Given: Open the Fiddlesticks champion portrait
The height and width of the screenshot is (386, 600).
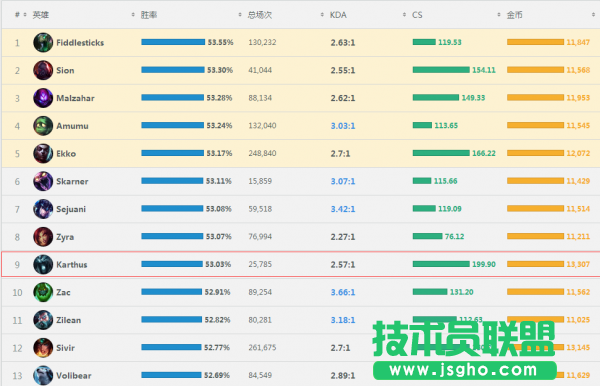Looking at the screenshot, I should [x=43, y=42].
